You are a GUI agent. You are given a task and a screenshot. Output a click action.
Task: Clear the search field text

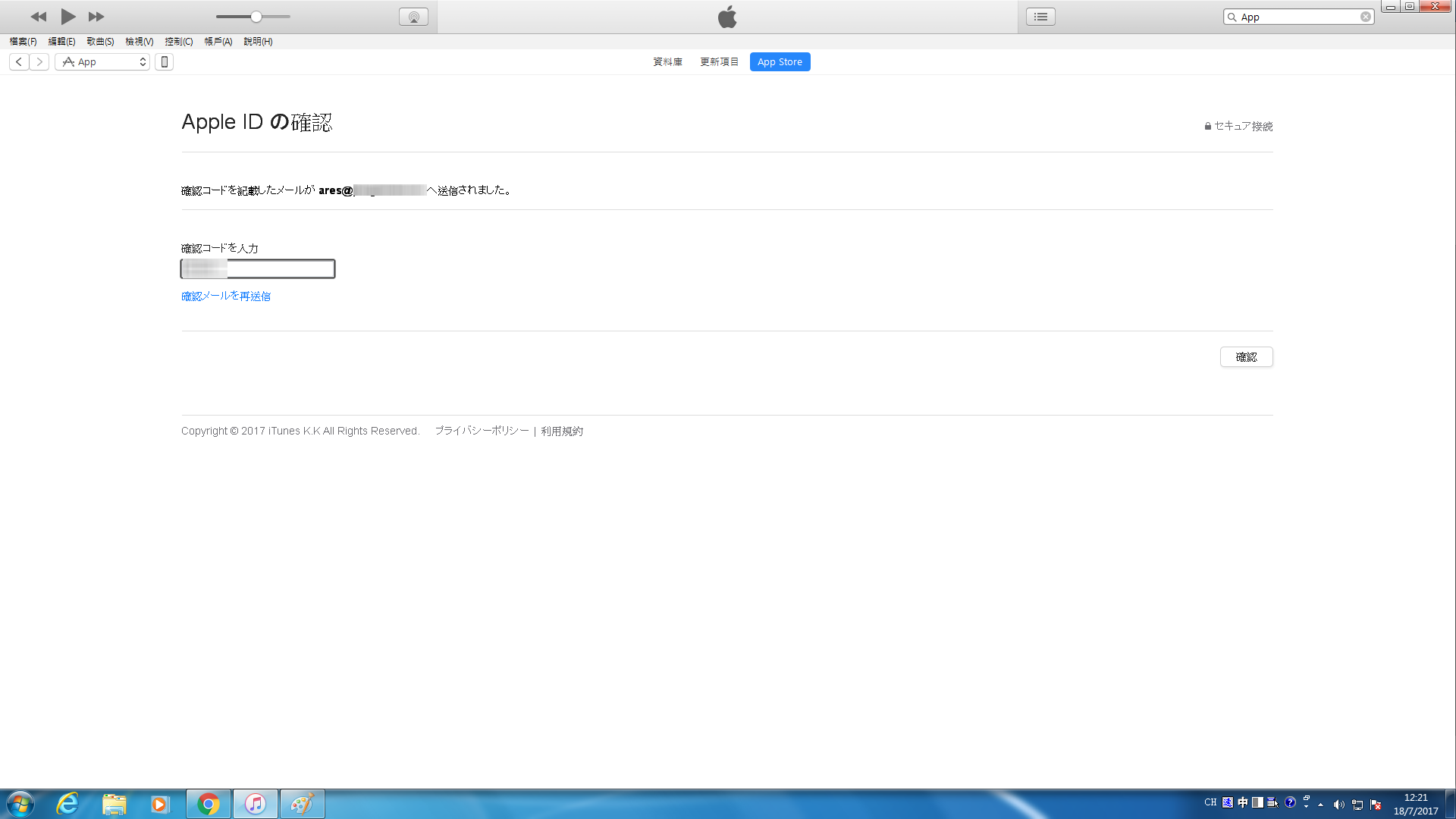[x=1365, y=17]
